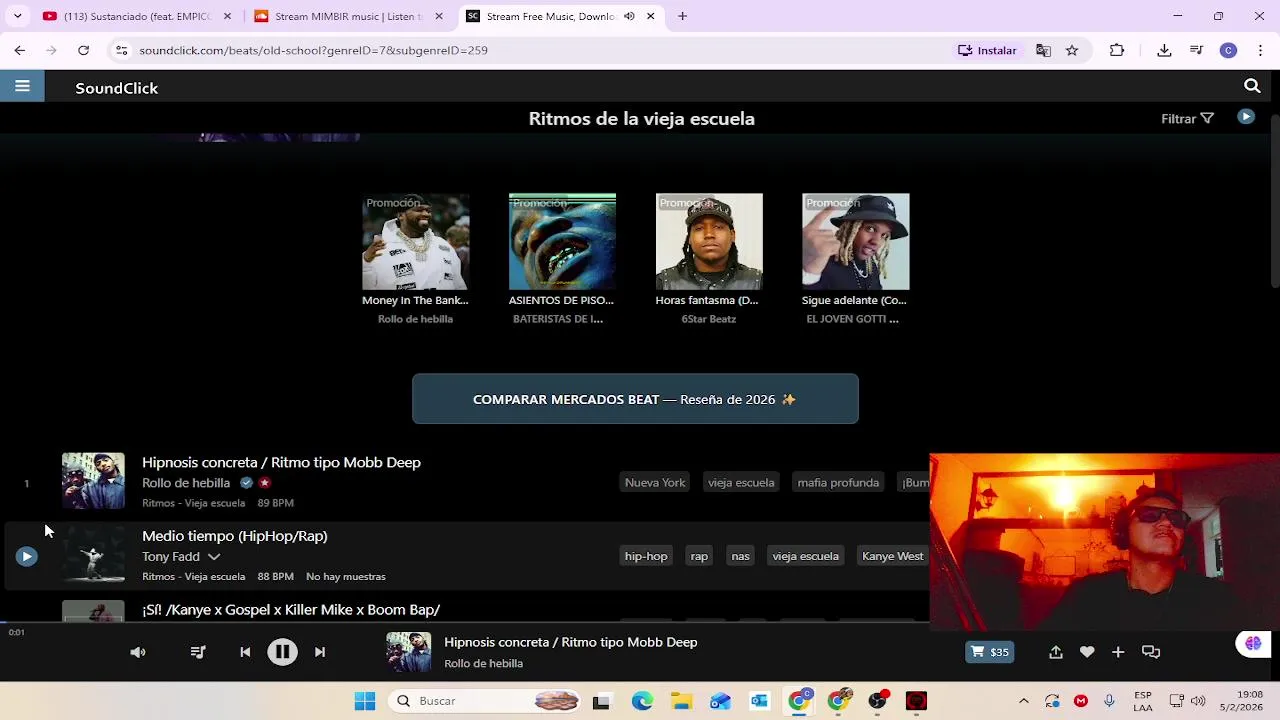
Task: Select the hip-hop tag
Action: tap(646, 556)
